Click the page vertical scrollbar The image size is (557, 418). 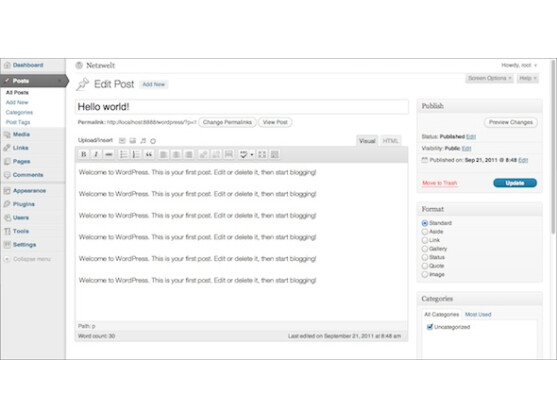pyautogui.click(x=553, y=147)
